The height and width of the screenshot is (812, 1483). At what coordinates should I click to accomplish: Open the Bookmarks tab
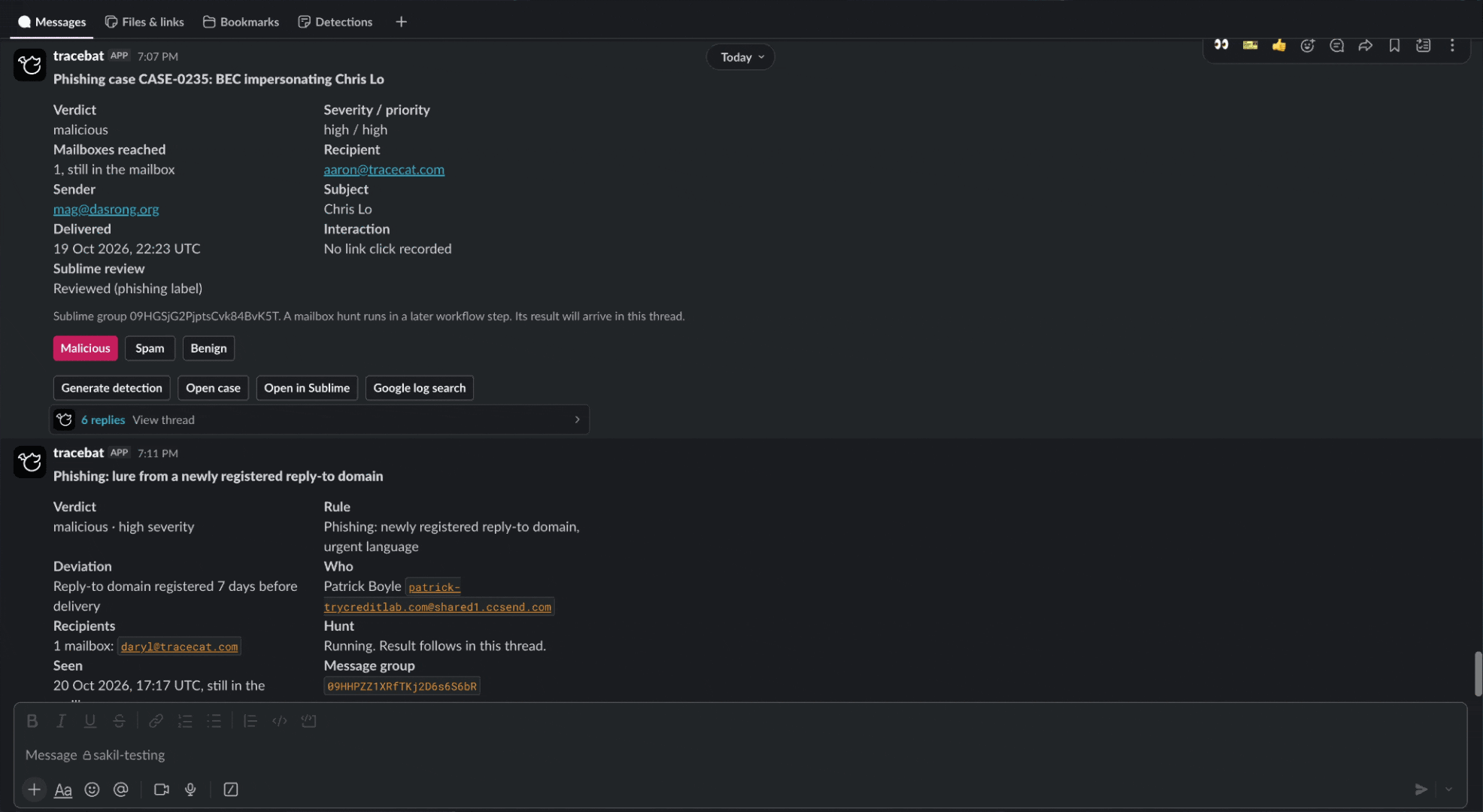[x=241, y=22]
